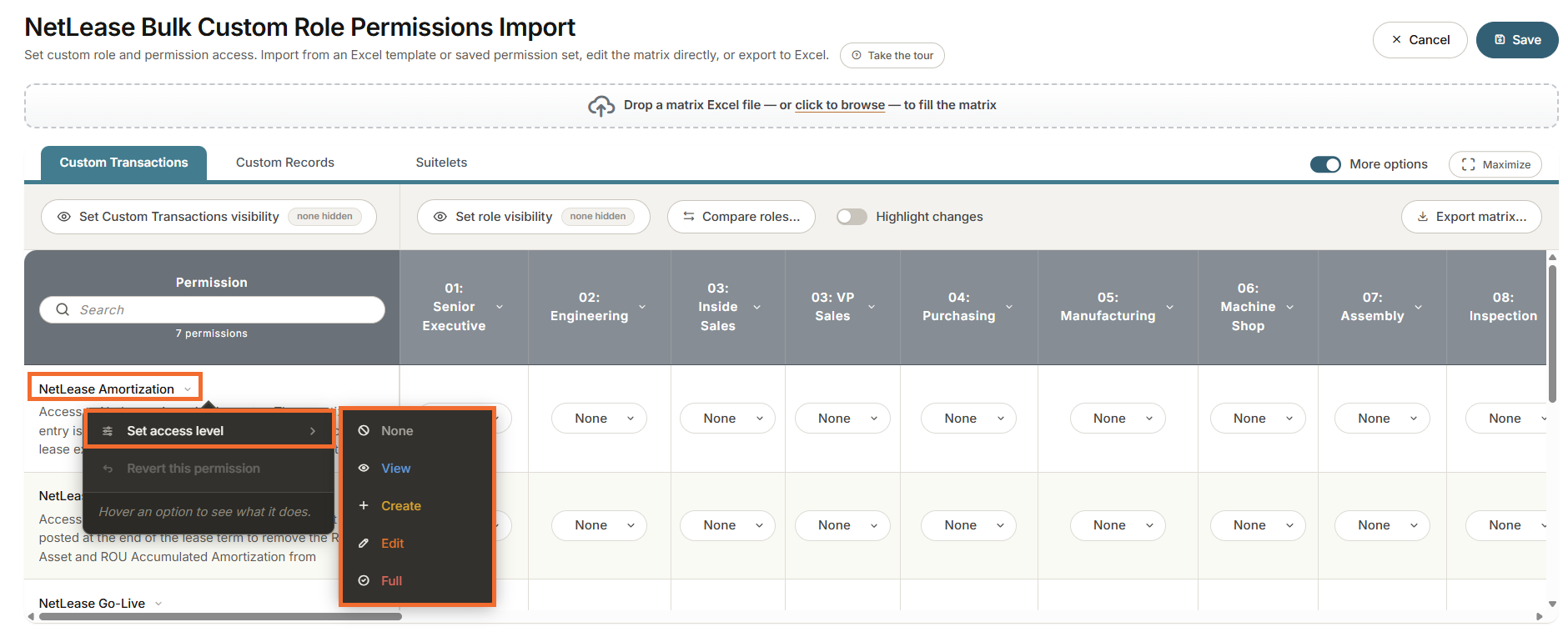
Task: Focus the Permission search field
Action: [212, 310]
